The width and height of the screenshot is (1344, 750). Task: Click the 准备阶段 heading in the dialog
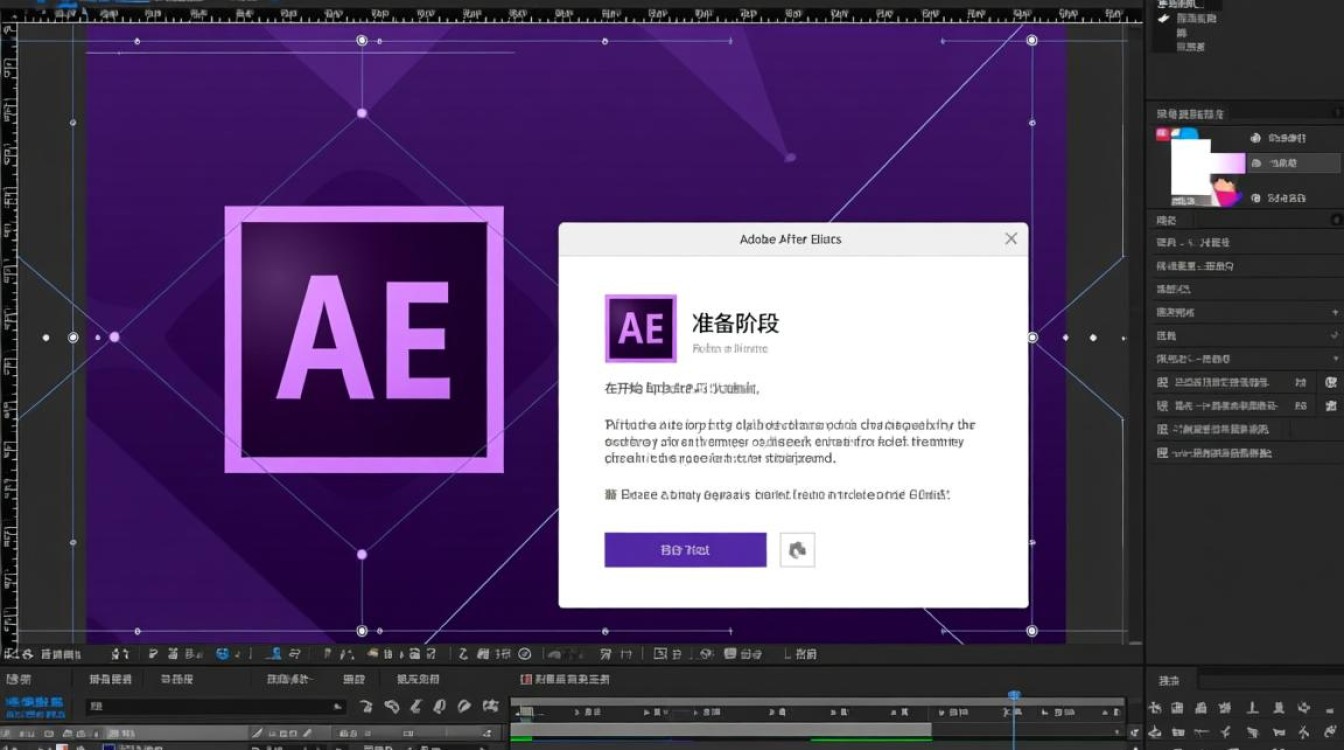pyautogui.click(x=735, y=323)
